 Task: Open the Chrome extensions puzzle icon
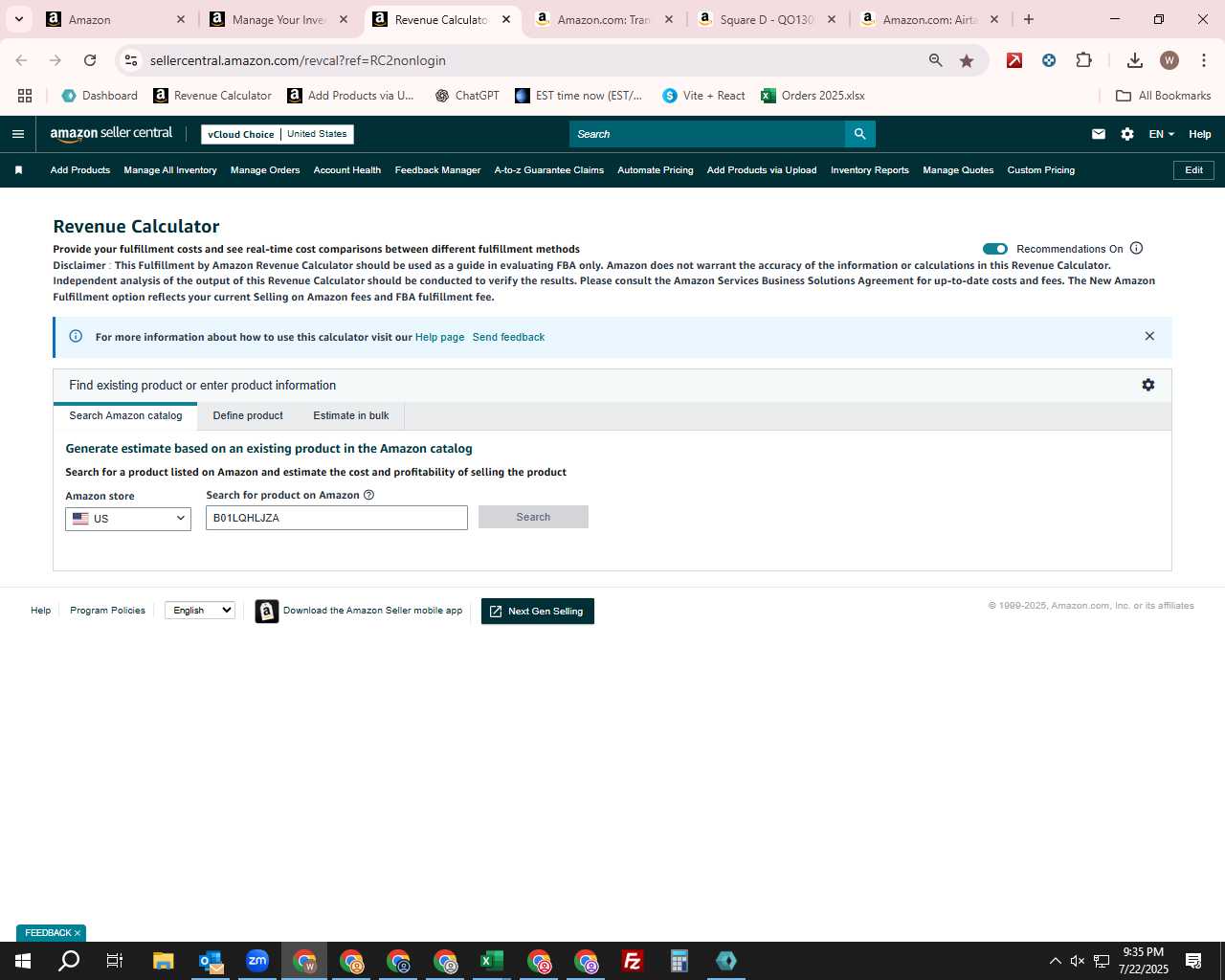pos(1083,60)
